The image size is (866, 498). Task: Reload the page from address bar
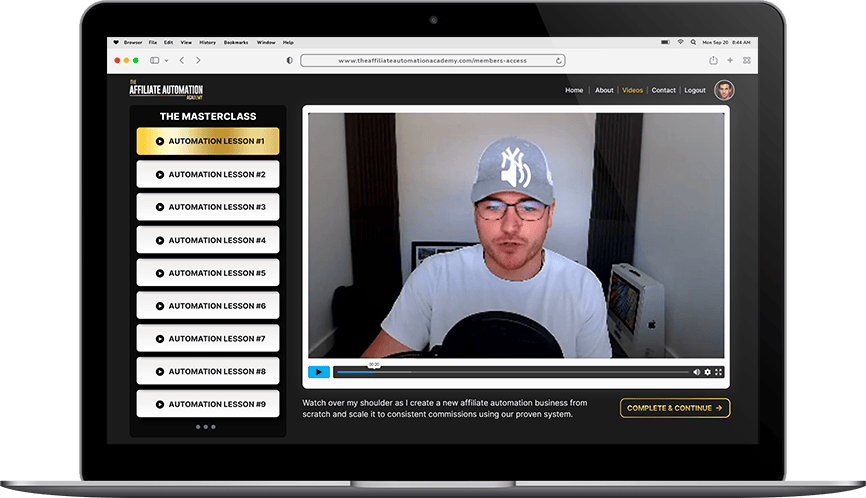[x=559, y=60]
